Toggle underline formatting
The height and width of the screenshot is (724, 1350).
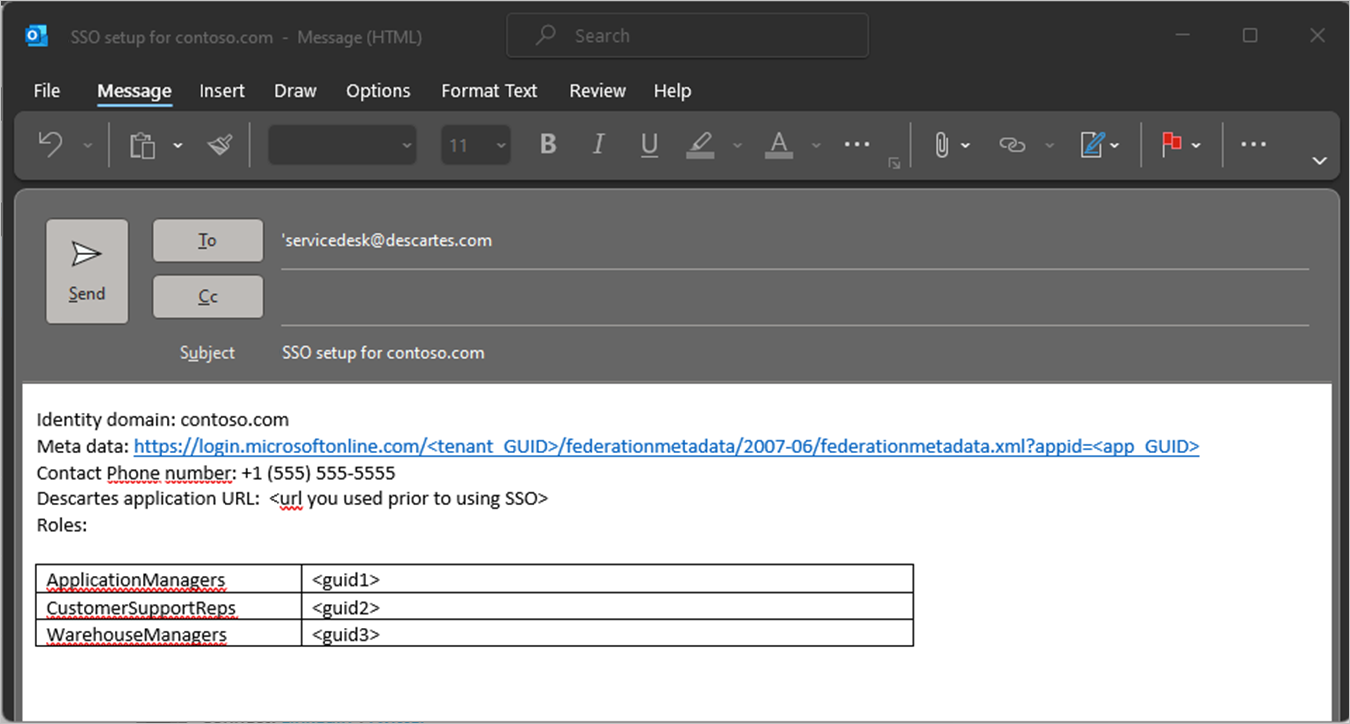point(649,144)
